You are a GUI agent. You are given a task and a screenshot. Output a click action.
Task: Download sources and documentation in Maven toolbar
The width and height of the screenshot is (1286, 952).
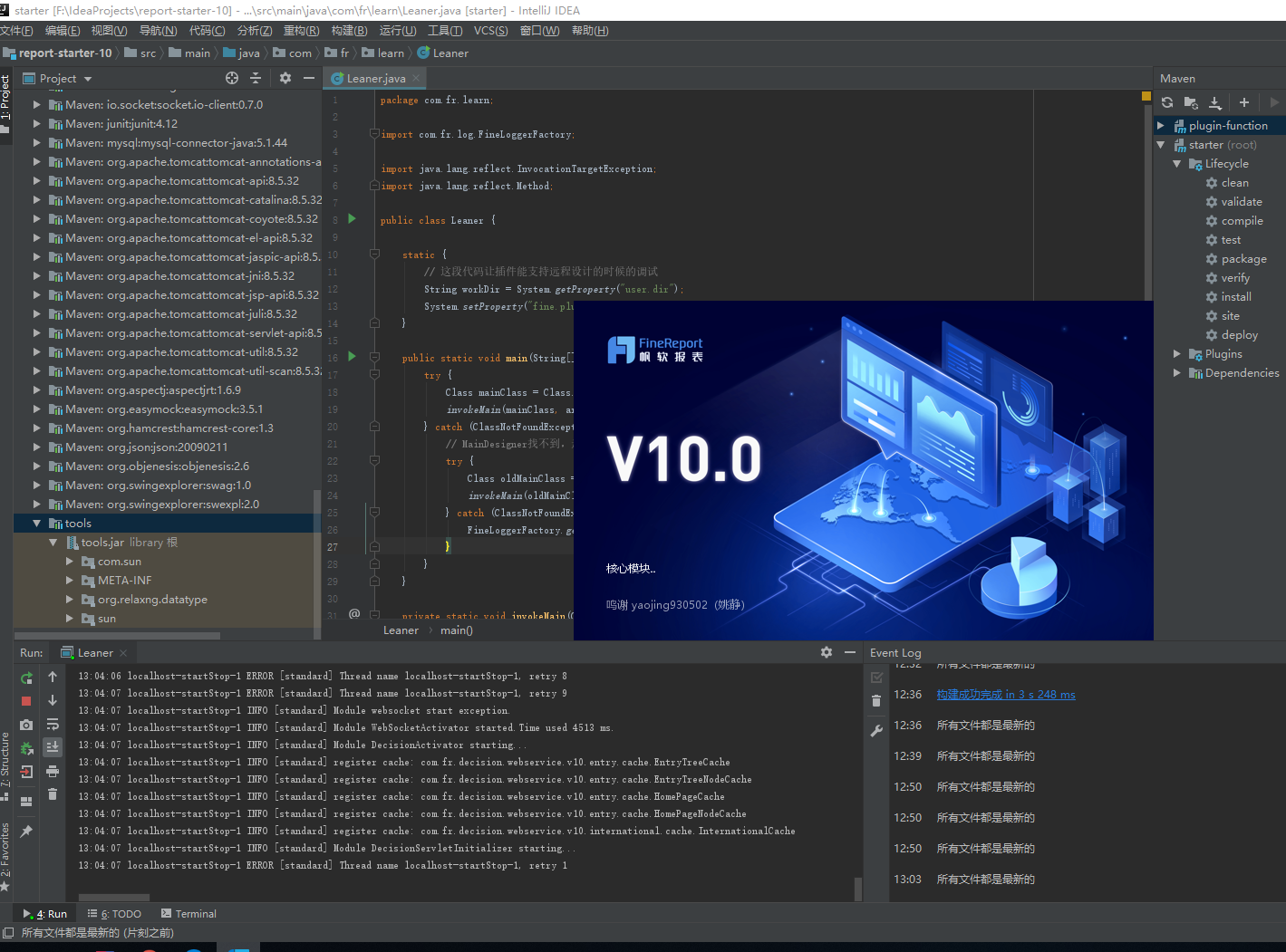coord(1215,102)
